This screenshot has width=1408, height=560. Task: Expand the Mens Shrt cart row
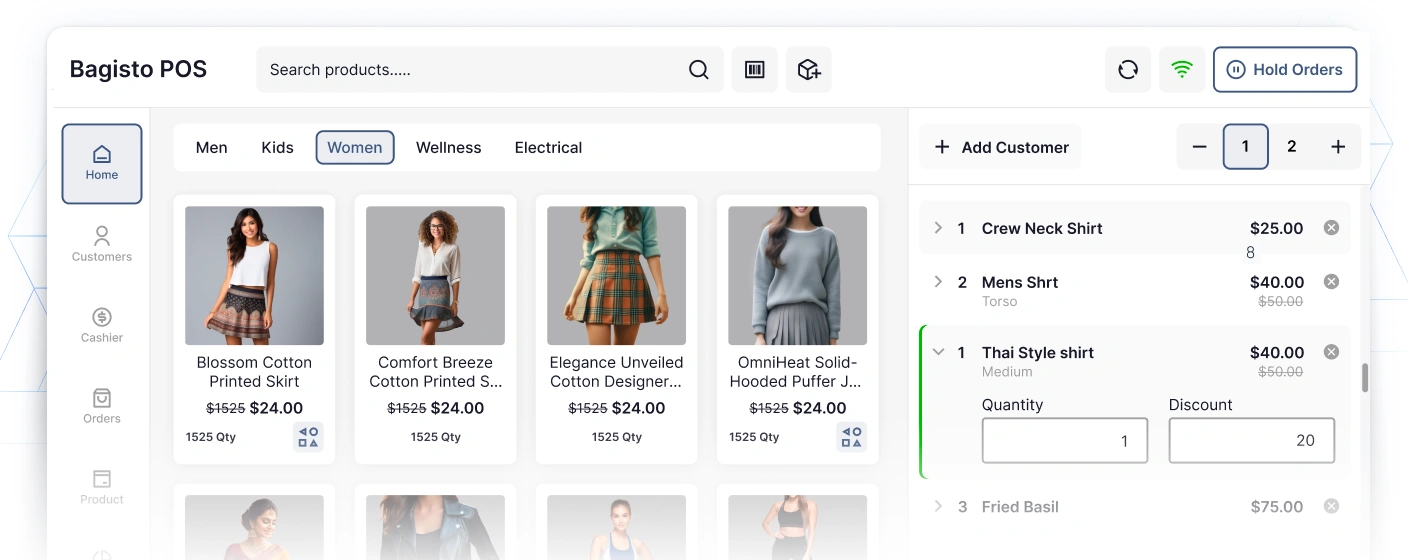(938, 282)
